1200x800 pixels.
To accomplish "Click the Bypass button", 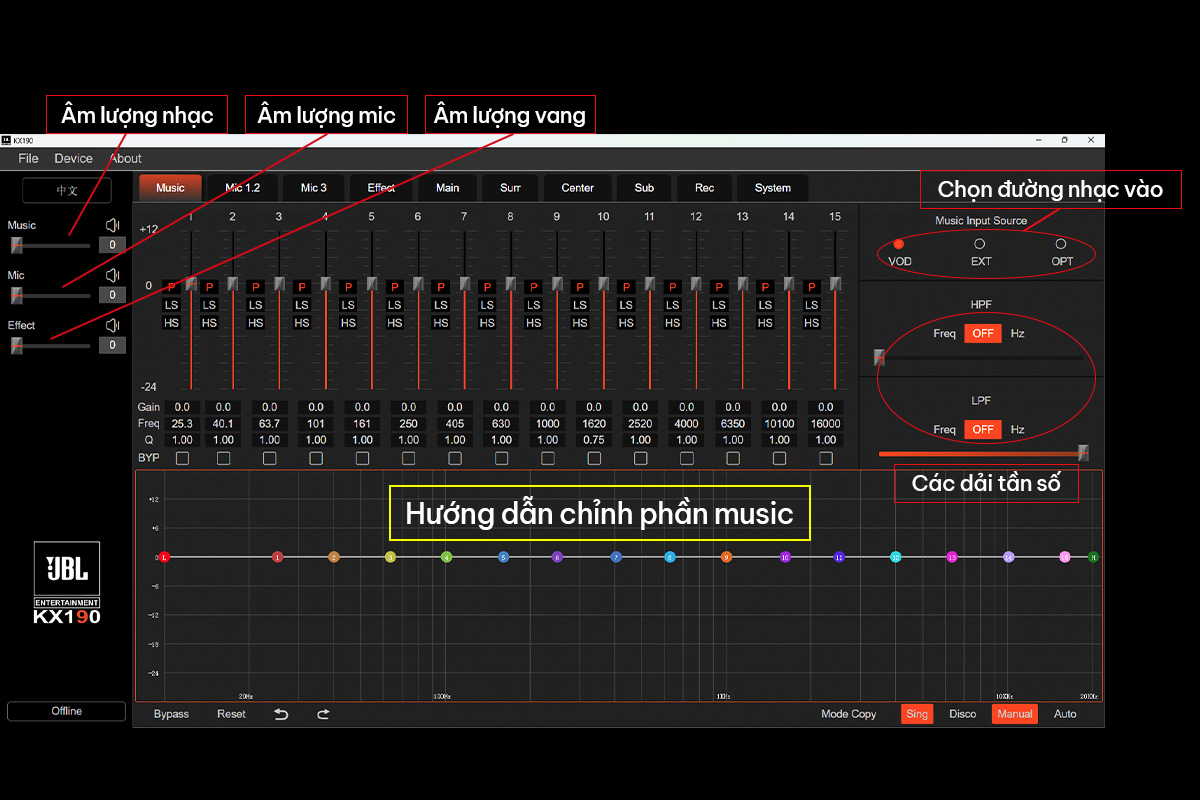I will pos(171,714).
